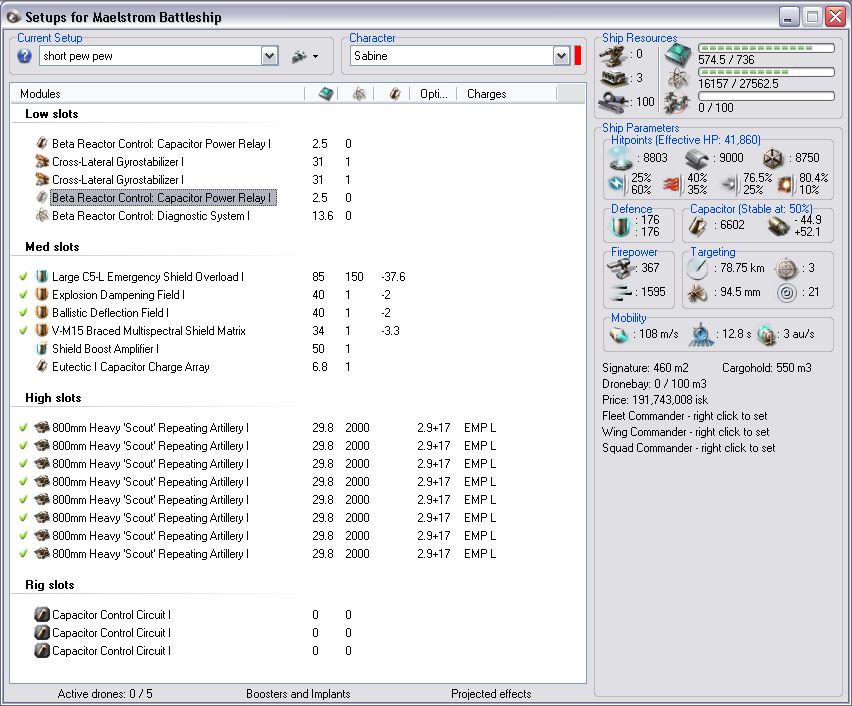Toggle the last 800mm Artillery checkmark
This screenshot has height=706, width=852.
coord(23,553)
